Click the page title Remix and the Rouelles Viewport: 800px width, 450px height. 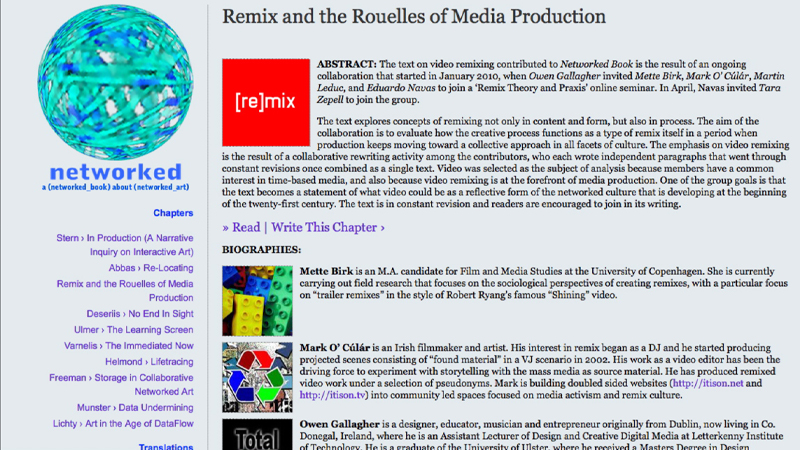[414, 17]
